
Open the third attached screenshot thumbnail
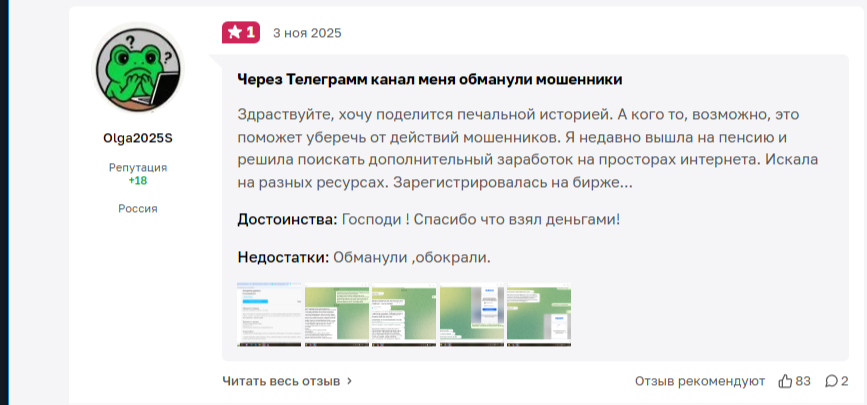pos(404,315)
